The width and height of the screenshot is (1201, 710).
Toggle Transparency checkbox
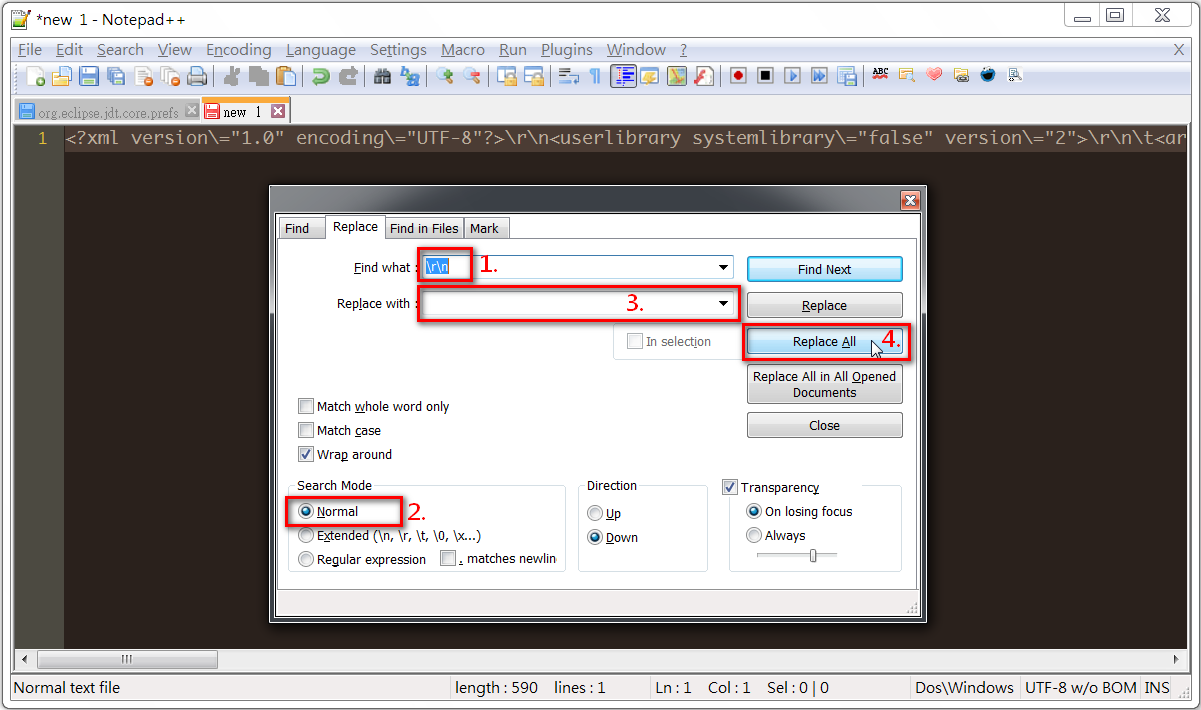771,487
